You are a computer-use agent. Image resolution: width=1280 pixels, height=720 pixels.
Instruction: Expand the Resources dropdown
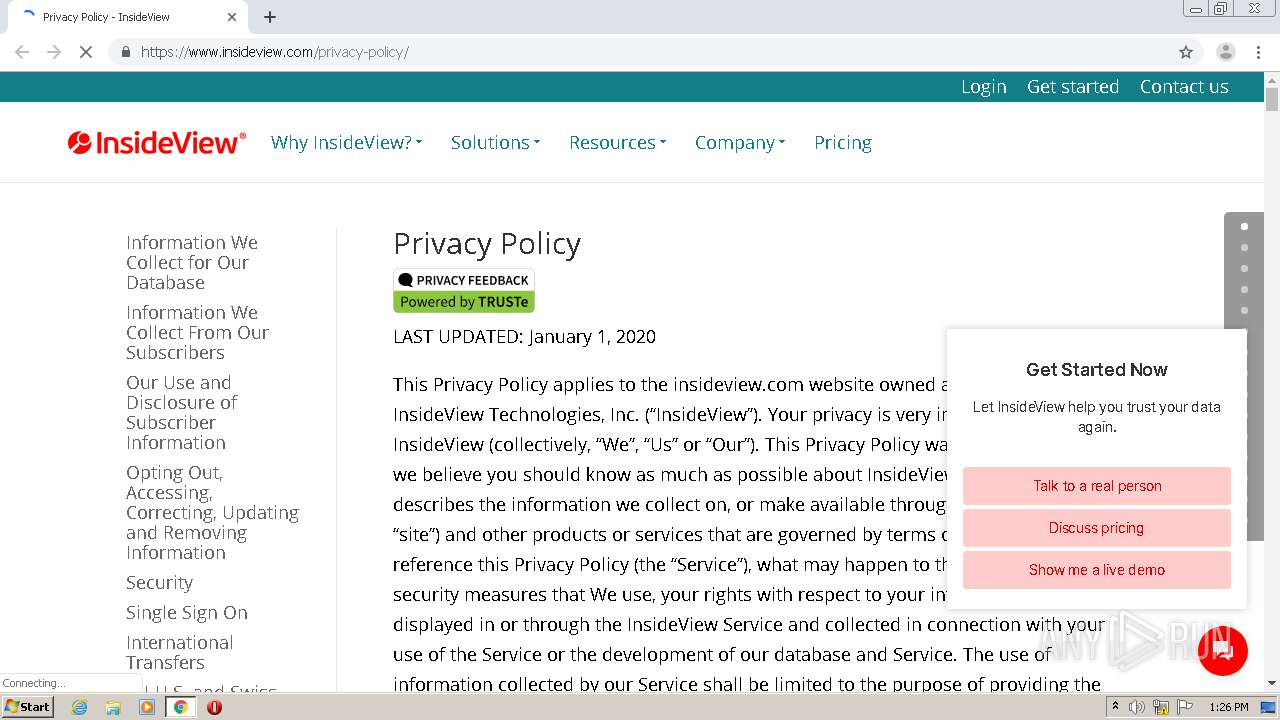click(617, 143)
